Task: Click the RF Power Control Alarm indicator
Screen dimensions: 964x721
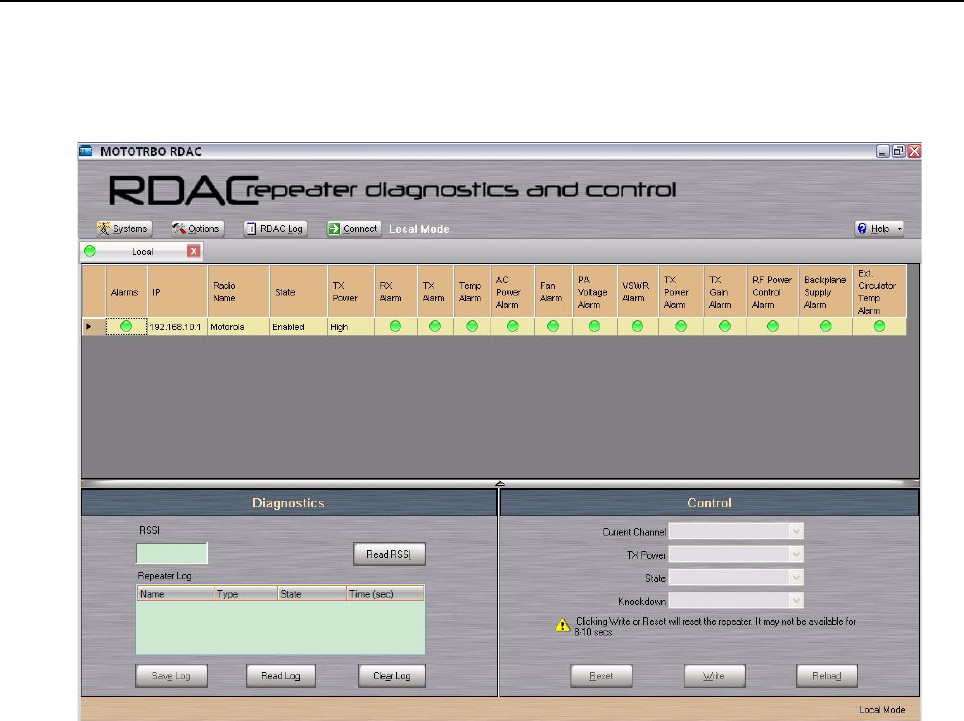Action: (x=773, y=326)
